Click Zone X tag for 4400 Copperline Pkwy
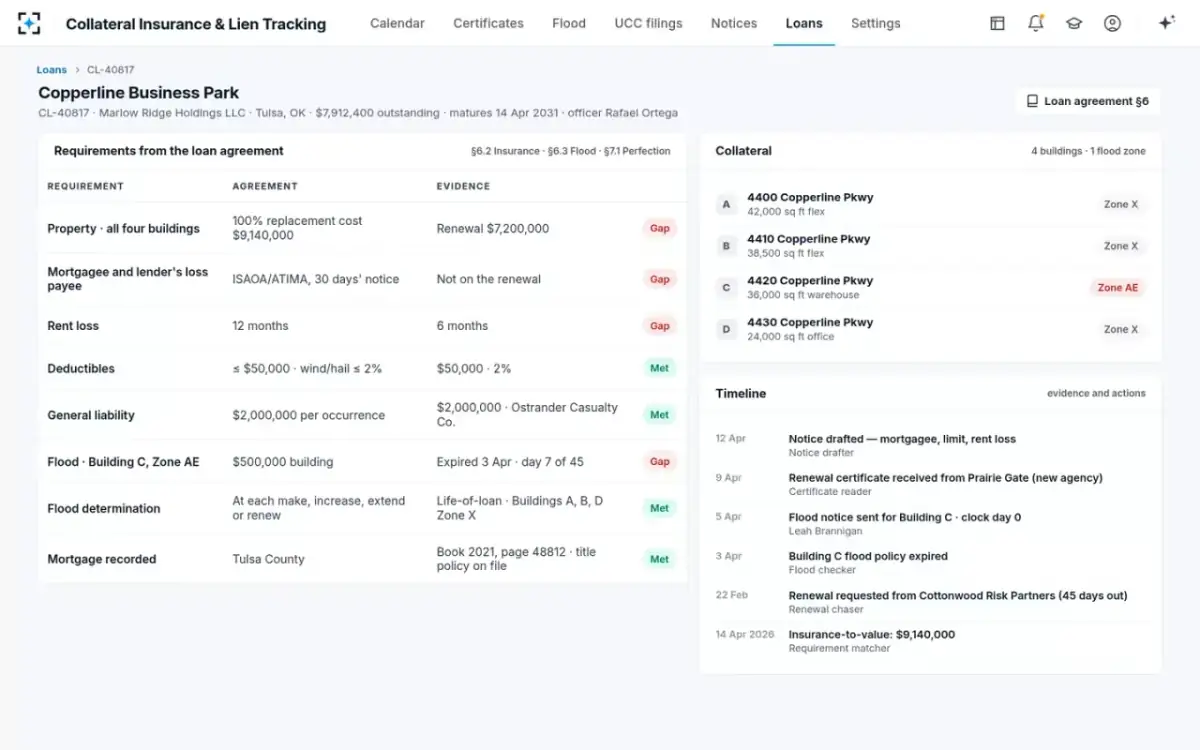 [x=1121, y=204]
